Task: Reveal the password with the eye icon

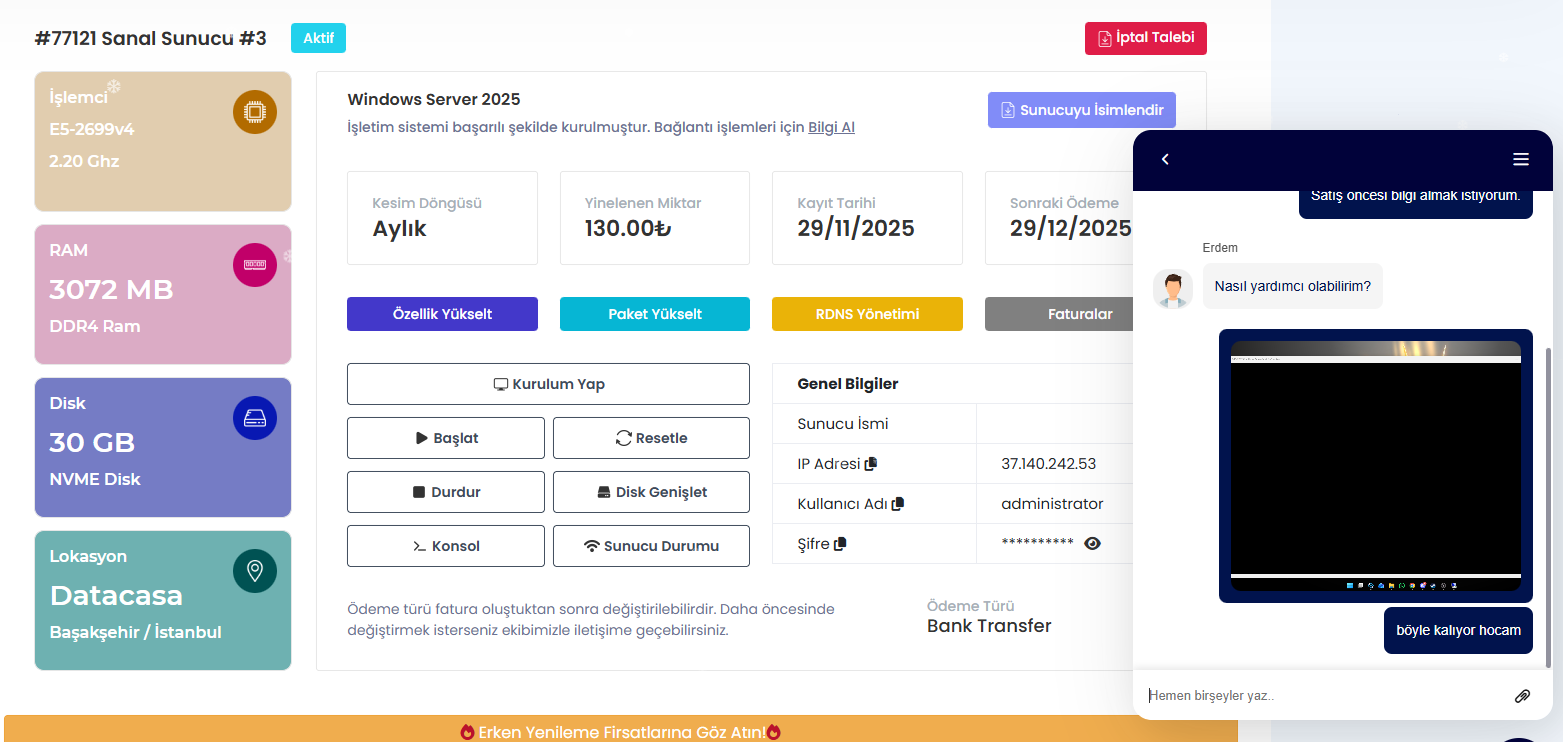Action: coord(1093,543)
